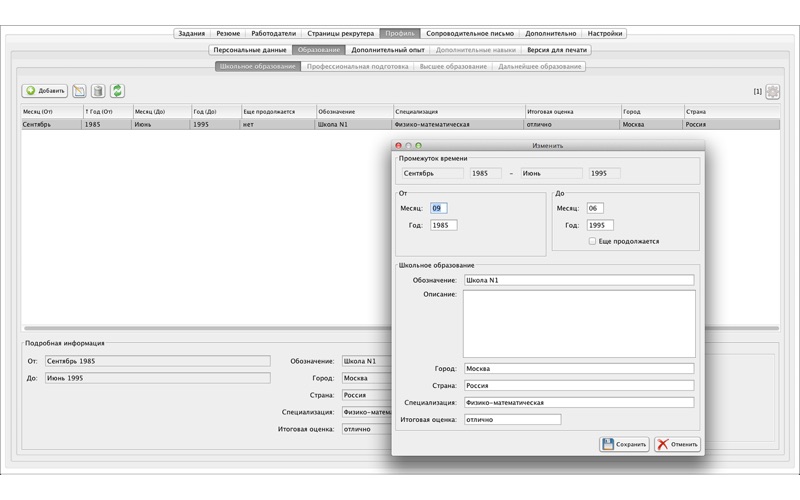Screen dimensions: 800x500
Task: Open the Настройки tab
Action: pos(605,33)
